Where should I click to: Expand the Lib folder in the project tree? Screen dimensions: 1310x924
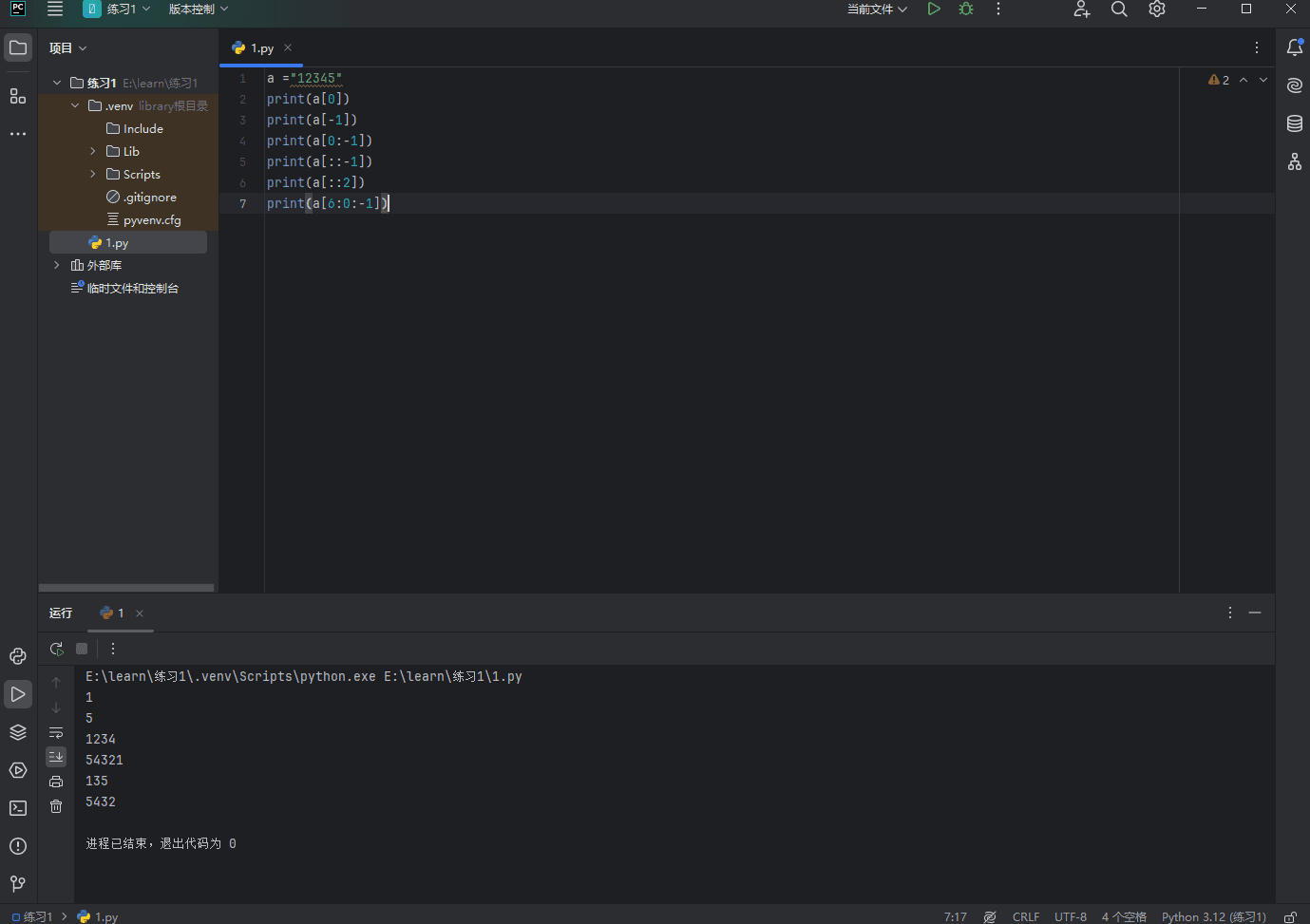point(93,151)
